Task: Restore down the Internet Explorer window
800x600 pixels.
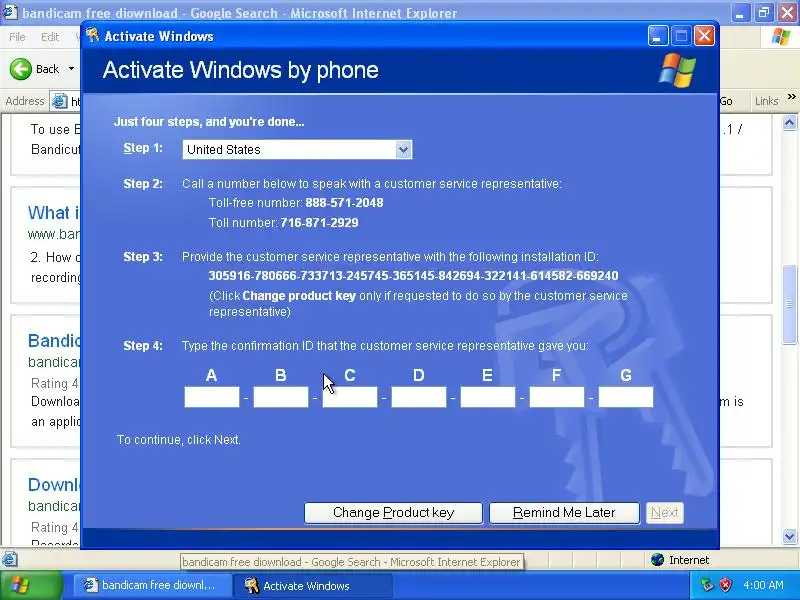Action: (764, 13)
